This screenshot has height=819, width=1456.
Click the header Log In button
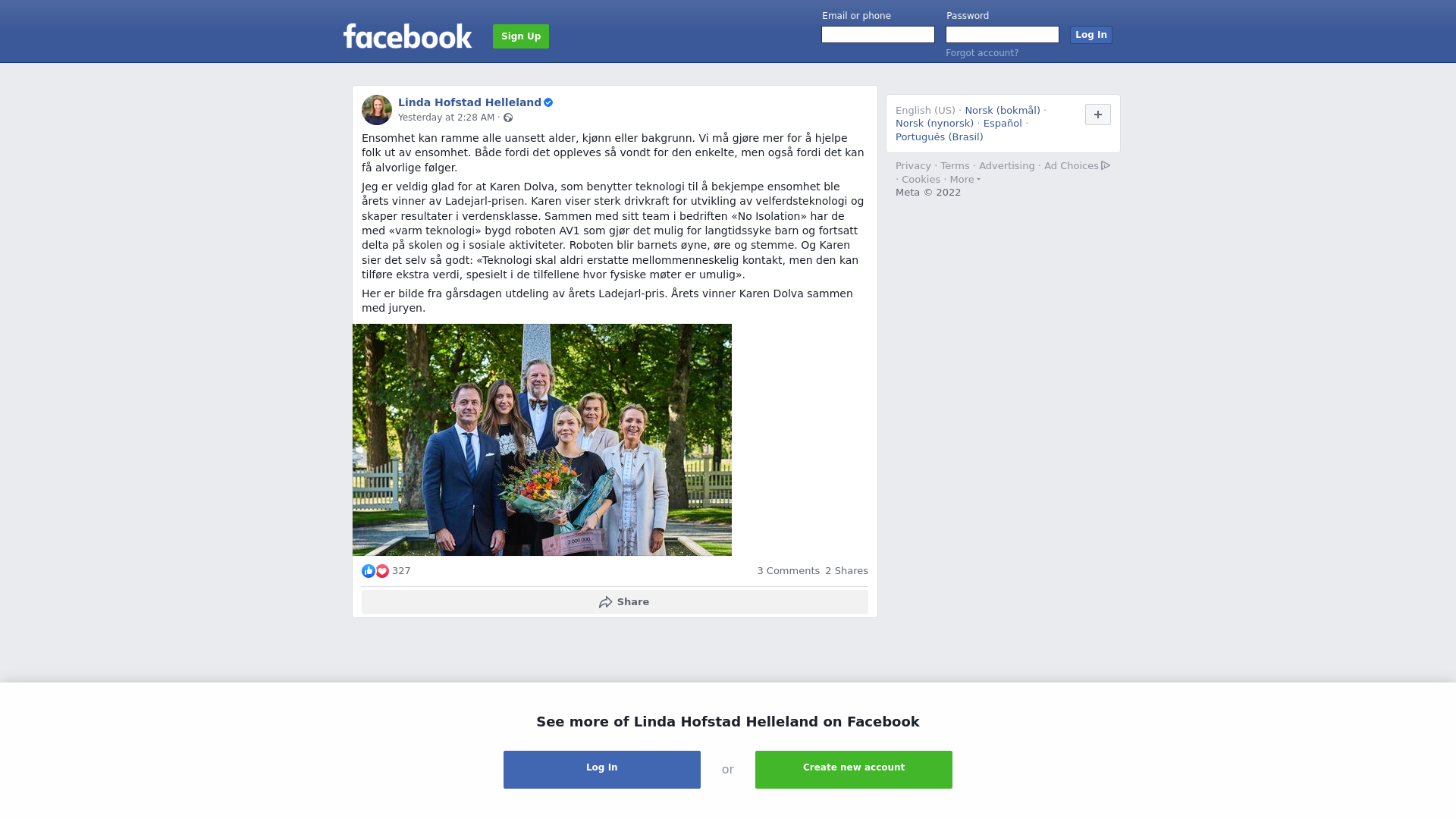[1091, 35]
